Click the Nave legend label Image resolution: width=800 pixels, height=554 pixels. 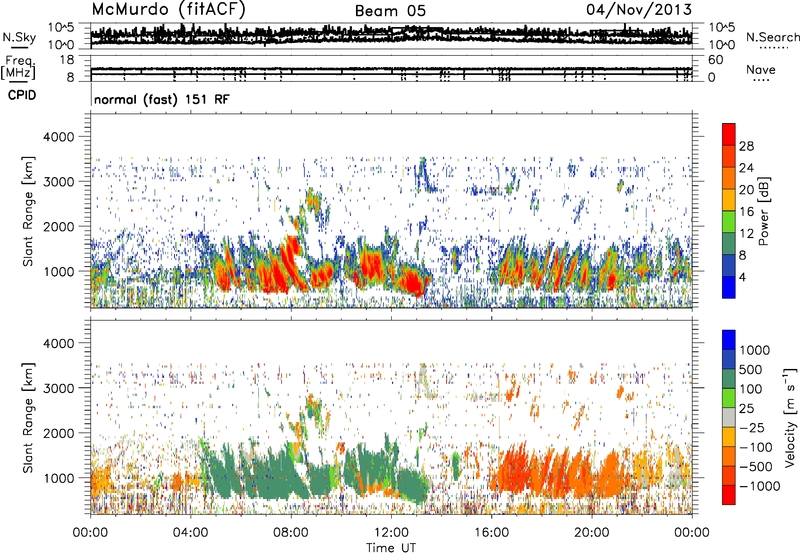click(x=761, y=69)
